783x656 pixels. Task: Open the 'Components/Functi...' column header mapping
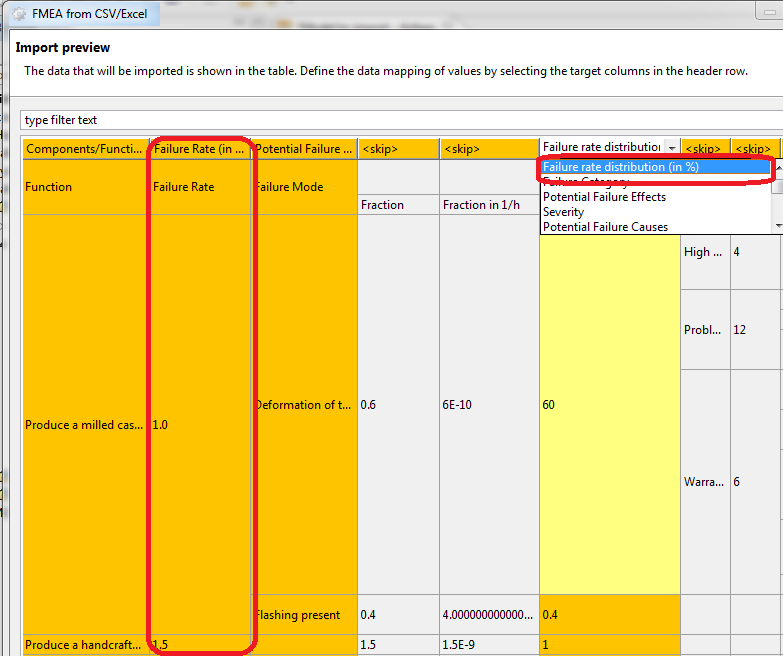[85, 149]
